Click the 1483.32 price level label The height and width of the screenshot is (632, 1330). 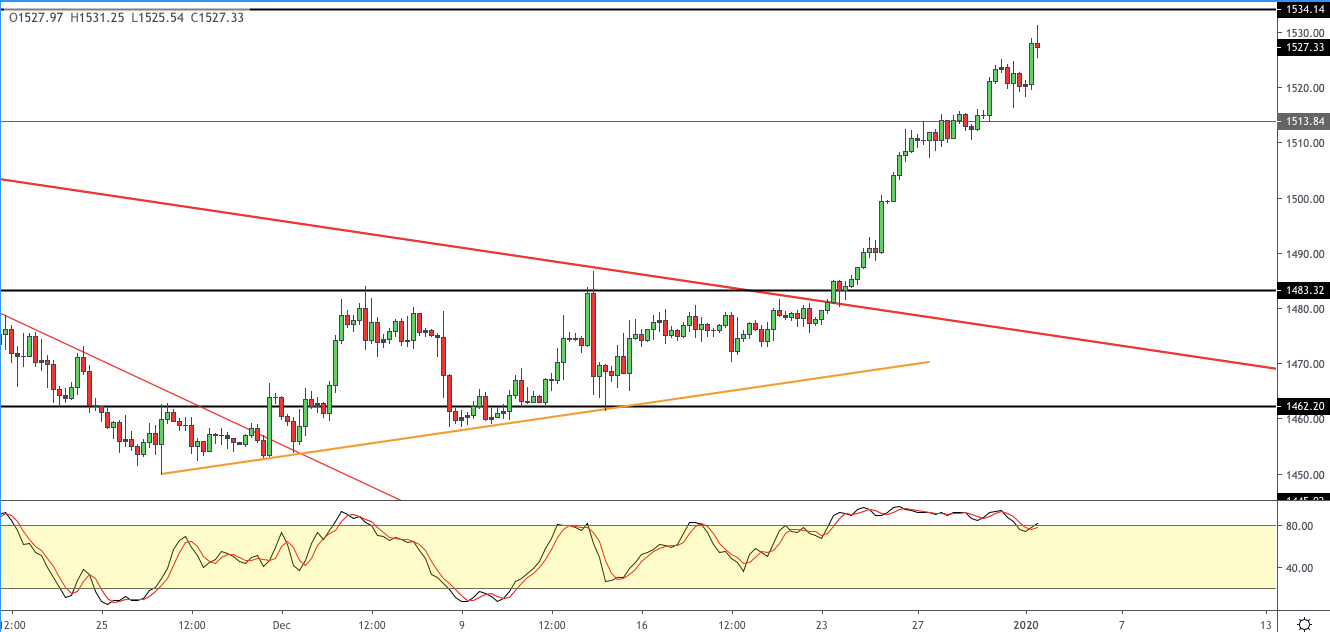point(1304,290)
